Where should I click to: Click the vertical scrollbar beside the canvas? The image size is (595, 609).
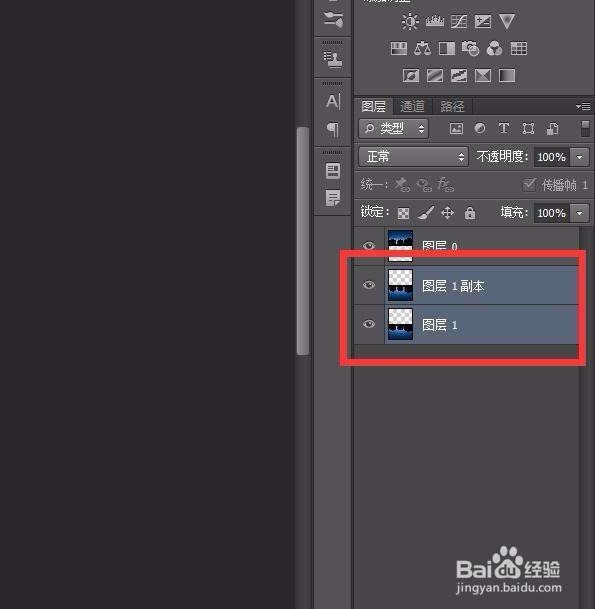pos(303,241)
